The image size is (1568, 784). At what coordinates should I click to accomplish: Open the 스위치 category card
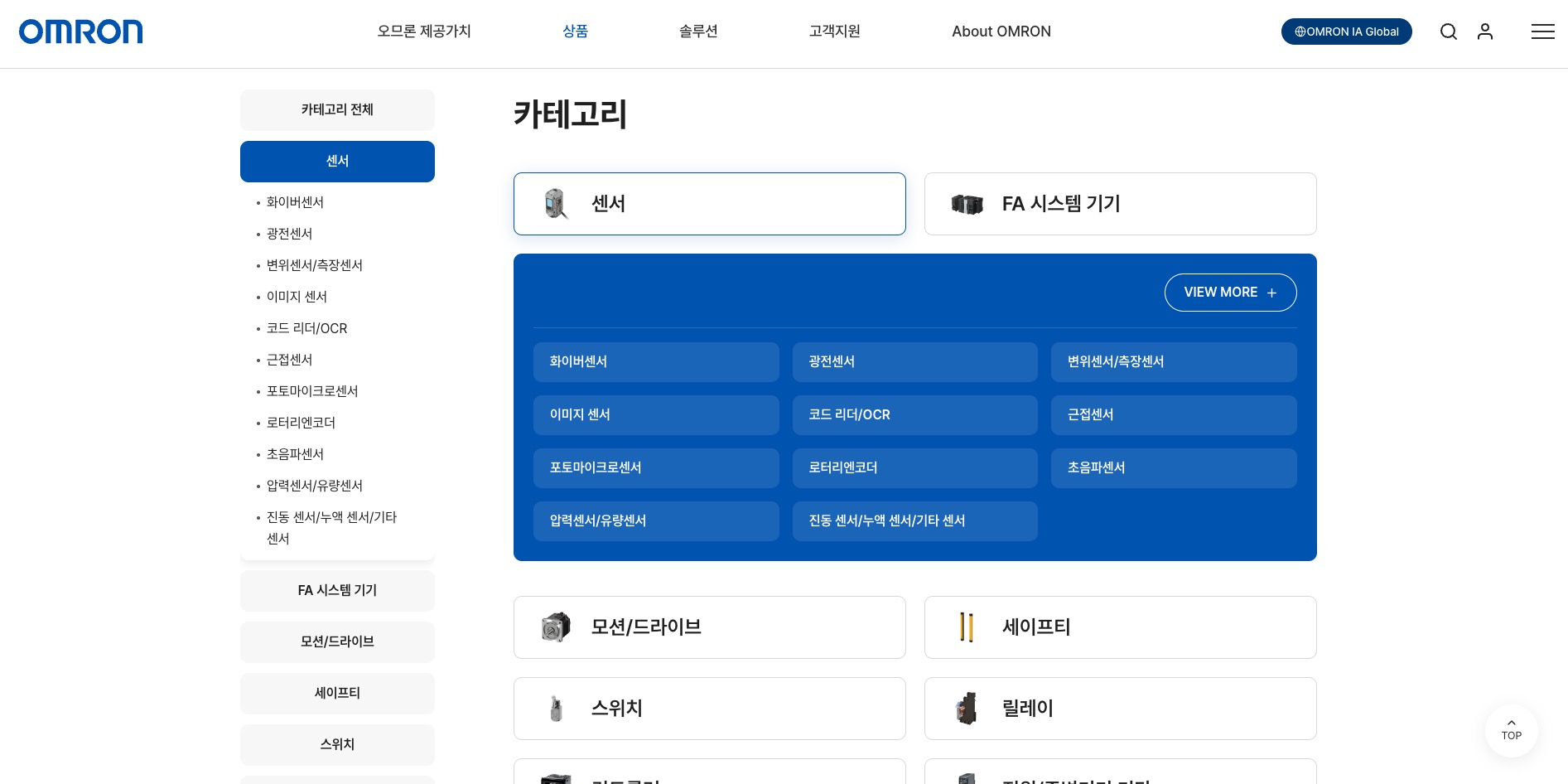point(709,709)
